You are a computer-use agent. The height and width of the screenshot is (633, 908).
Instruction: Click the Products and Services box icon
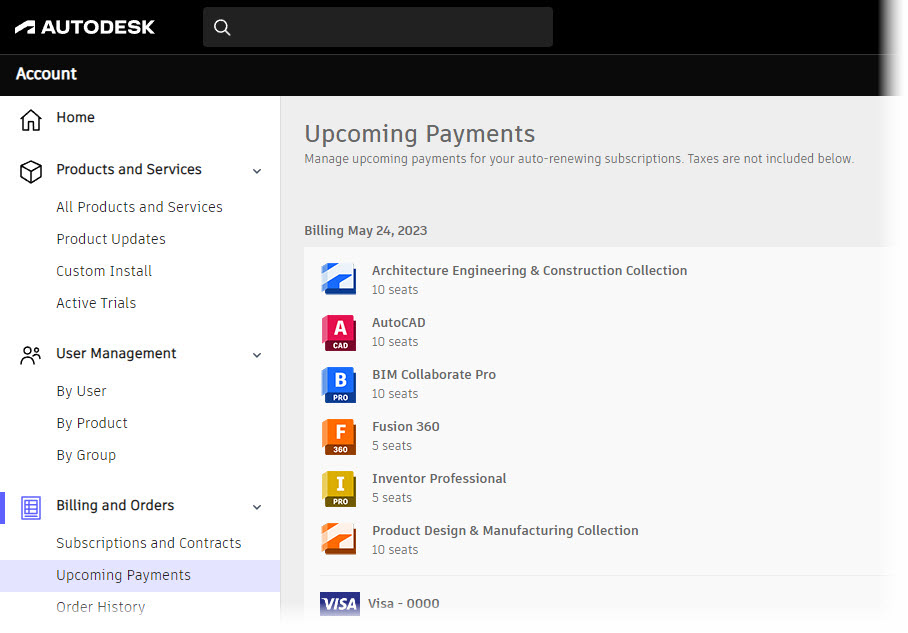pyautogui.click(x=30, y=169)
